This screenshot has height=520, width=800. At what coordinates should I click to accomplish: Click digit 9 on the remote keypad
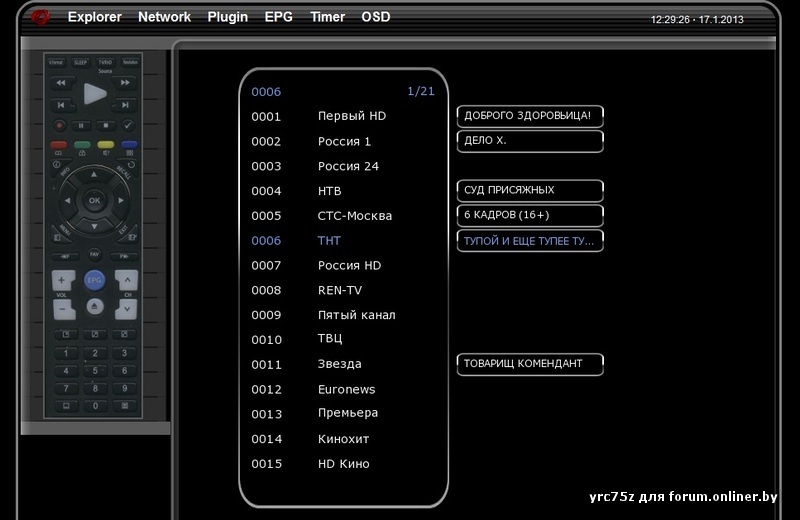click(x=124, y=388)
